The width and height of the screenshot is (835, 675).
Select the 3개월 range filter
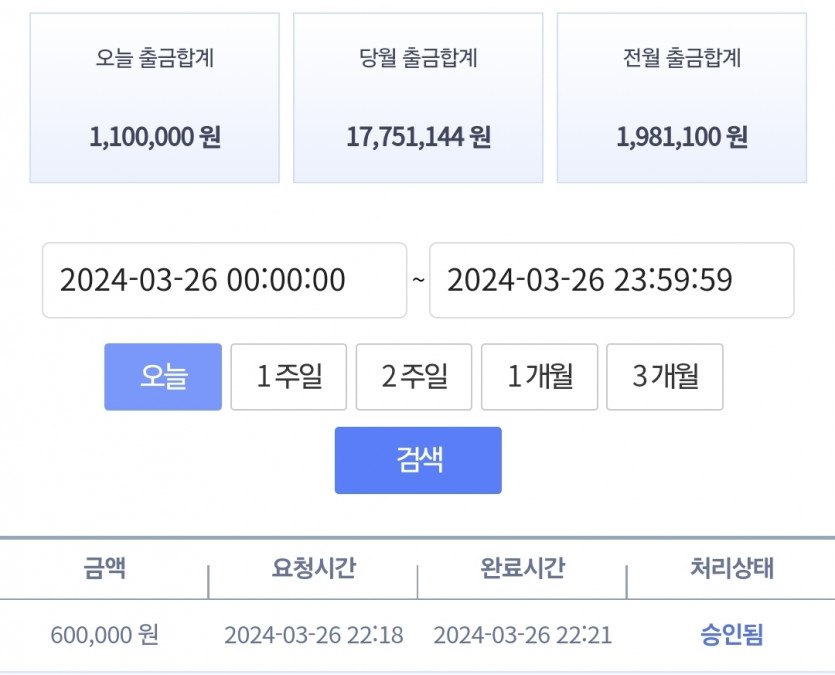665,377
